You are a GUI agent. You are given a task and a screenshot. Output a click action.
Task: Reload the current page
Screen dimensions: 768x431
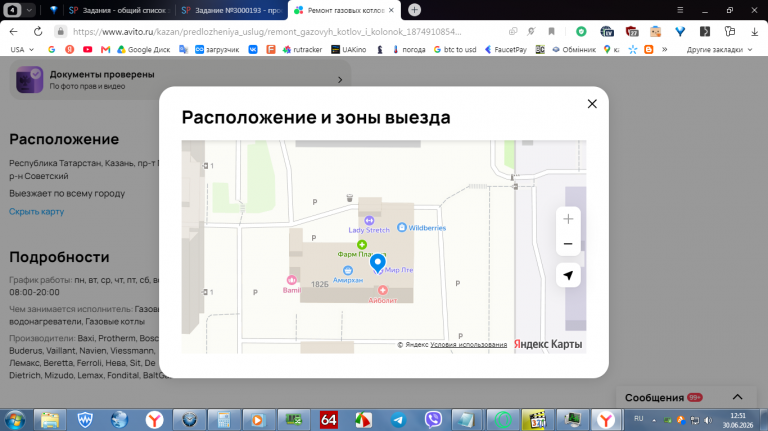click(x=38, y=31)
